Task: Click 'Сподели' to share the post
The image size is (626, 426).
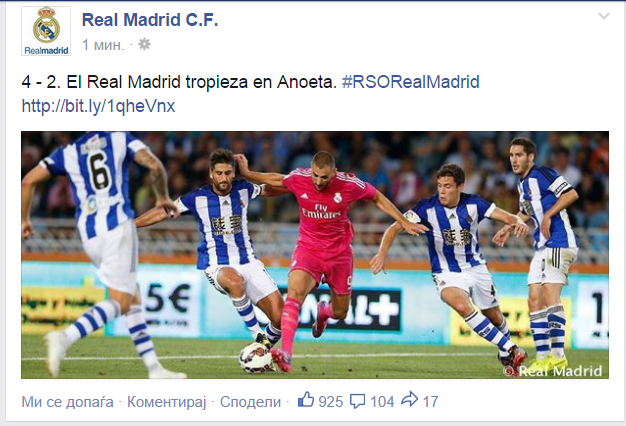Action: coord(250,402)
